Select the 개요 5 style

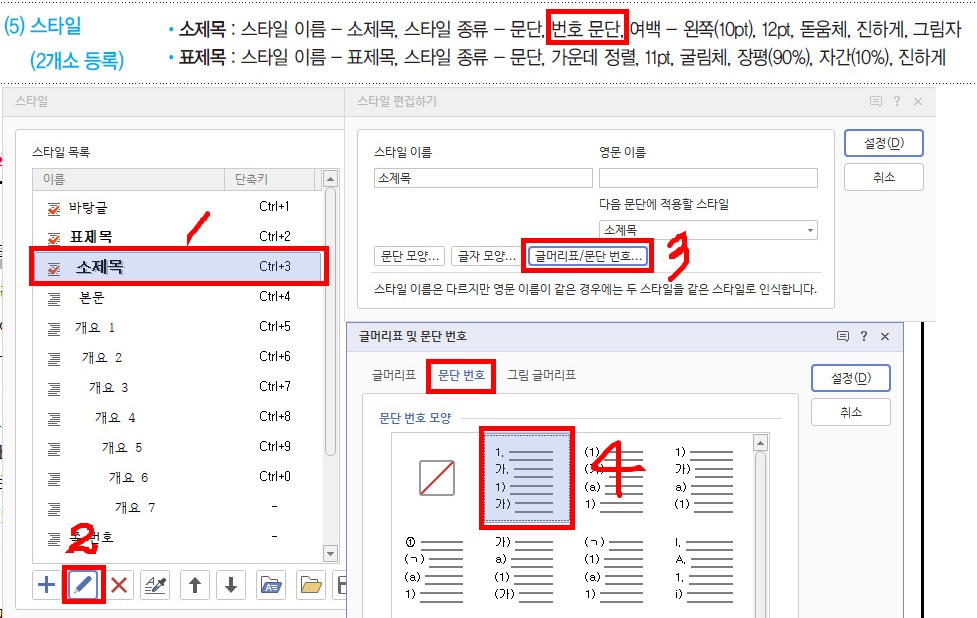click(x=178, y=447)
